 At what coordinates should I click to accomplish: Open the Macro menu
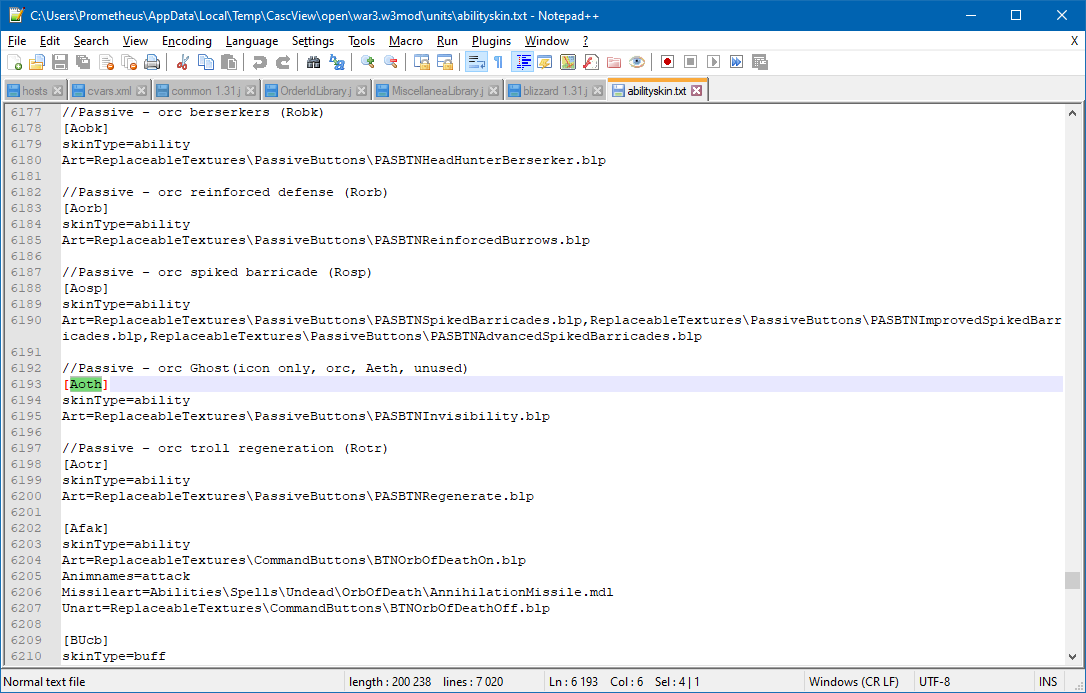click(x=406, y=41)
